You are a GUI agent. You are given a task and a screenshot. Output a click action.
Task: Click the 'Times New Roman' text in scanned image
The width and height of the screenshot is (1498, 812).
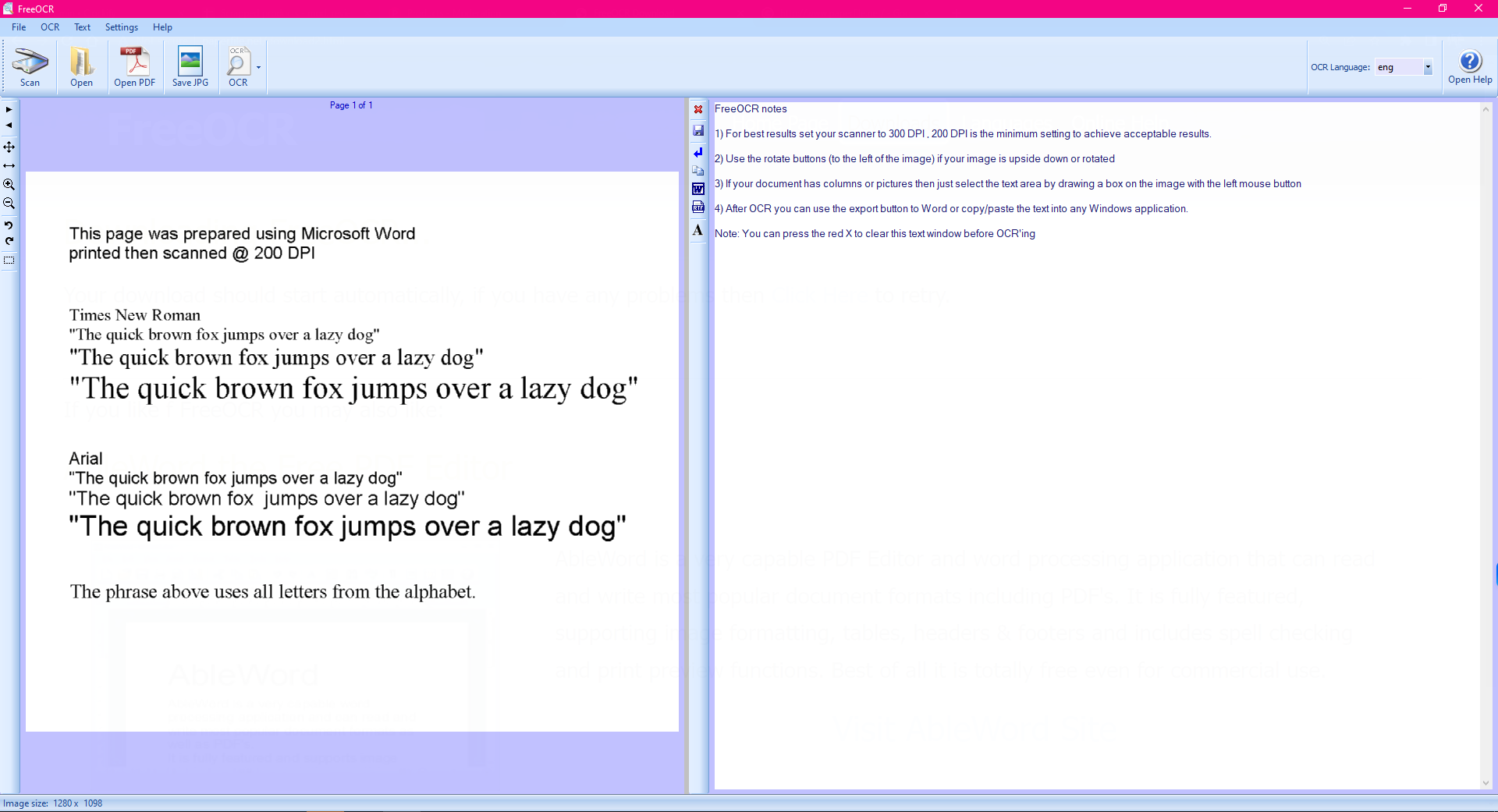[135, 315]
